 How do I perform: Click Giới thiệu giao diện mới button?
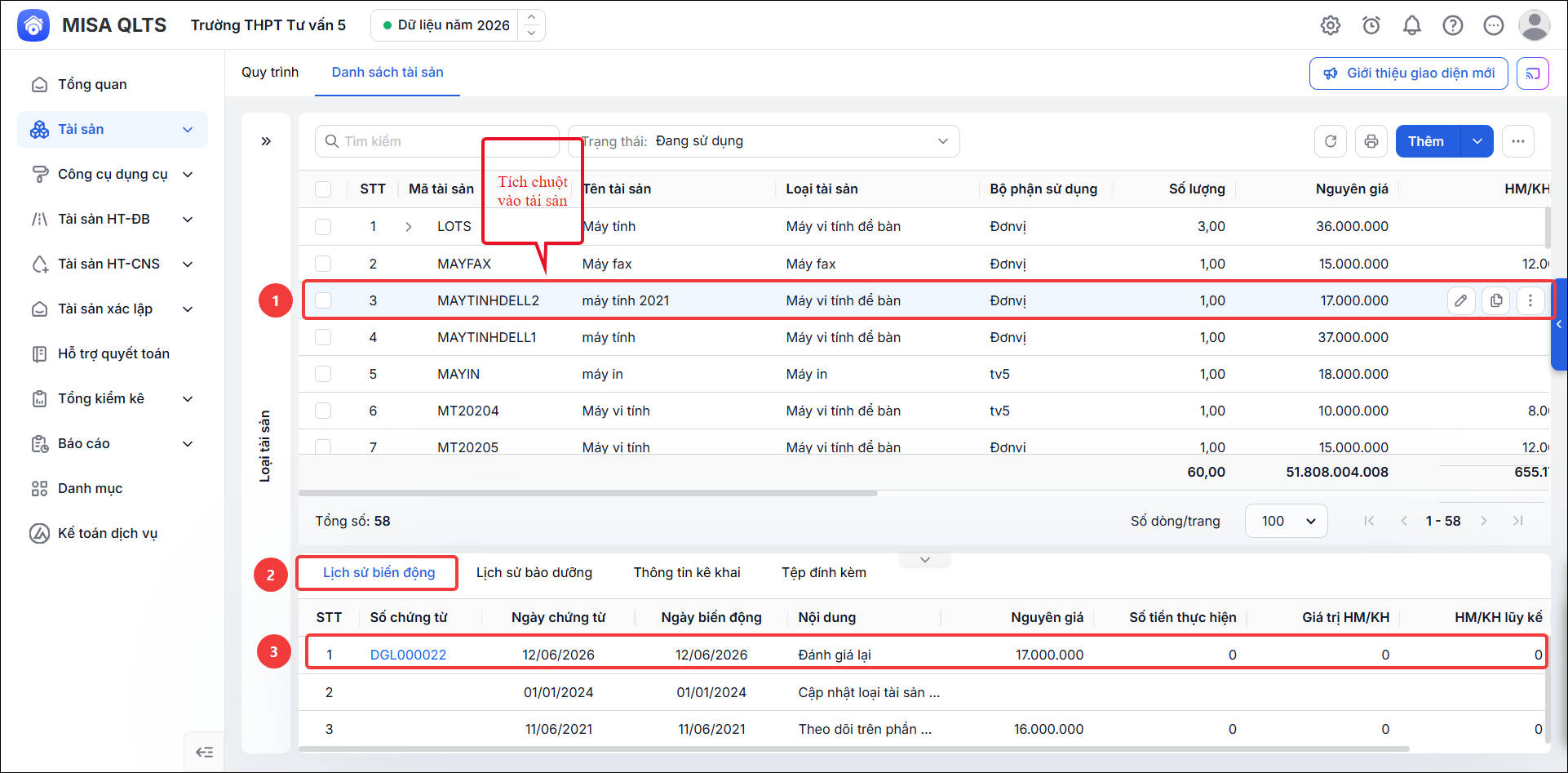point(1409,73)
